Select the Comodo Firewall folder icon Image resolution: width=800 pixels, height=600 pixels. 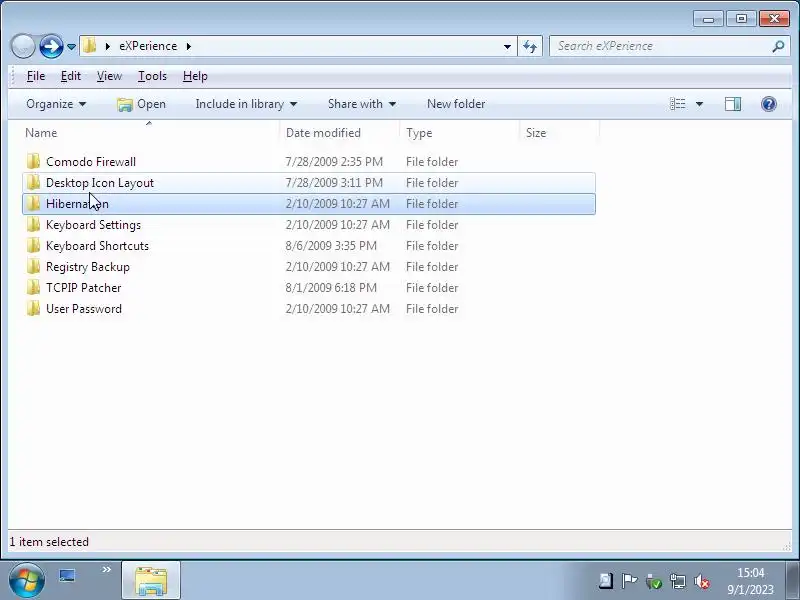point(33,161)
